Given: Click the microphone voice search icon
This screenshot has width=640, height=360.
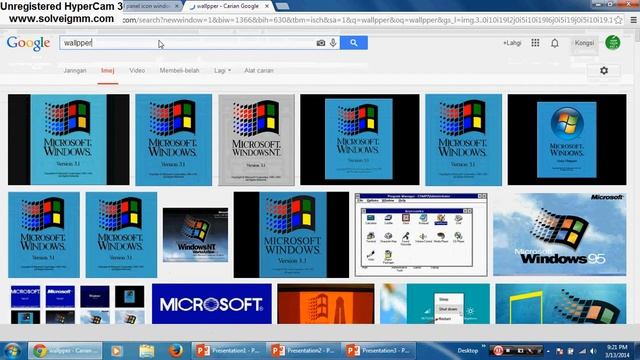Looking at the screenshot, I should coord(333,42).
